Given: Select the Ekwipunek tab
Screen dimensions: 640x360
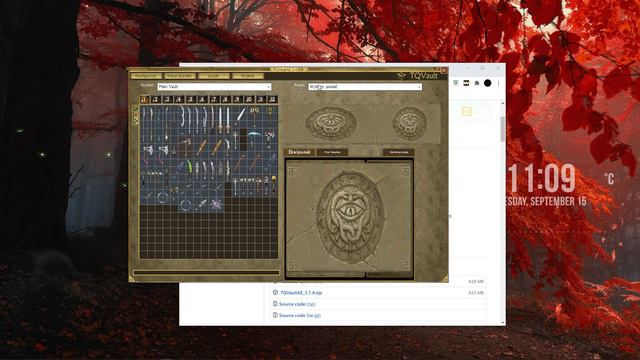Looking at the screenshot, I should click(299, 152).
